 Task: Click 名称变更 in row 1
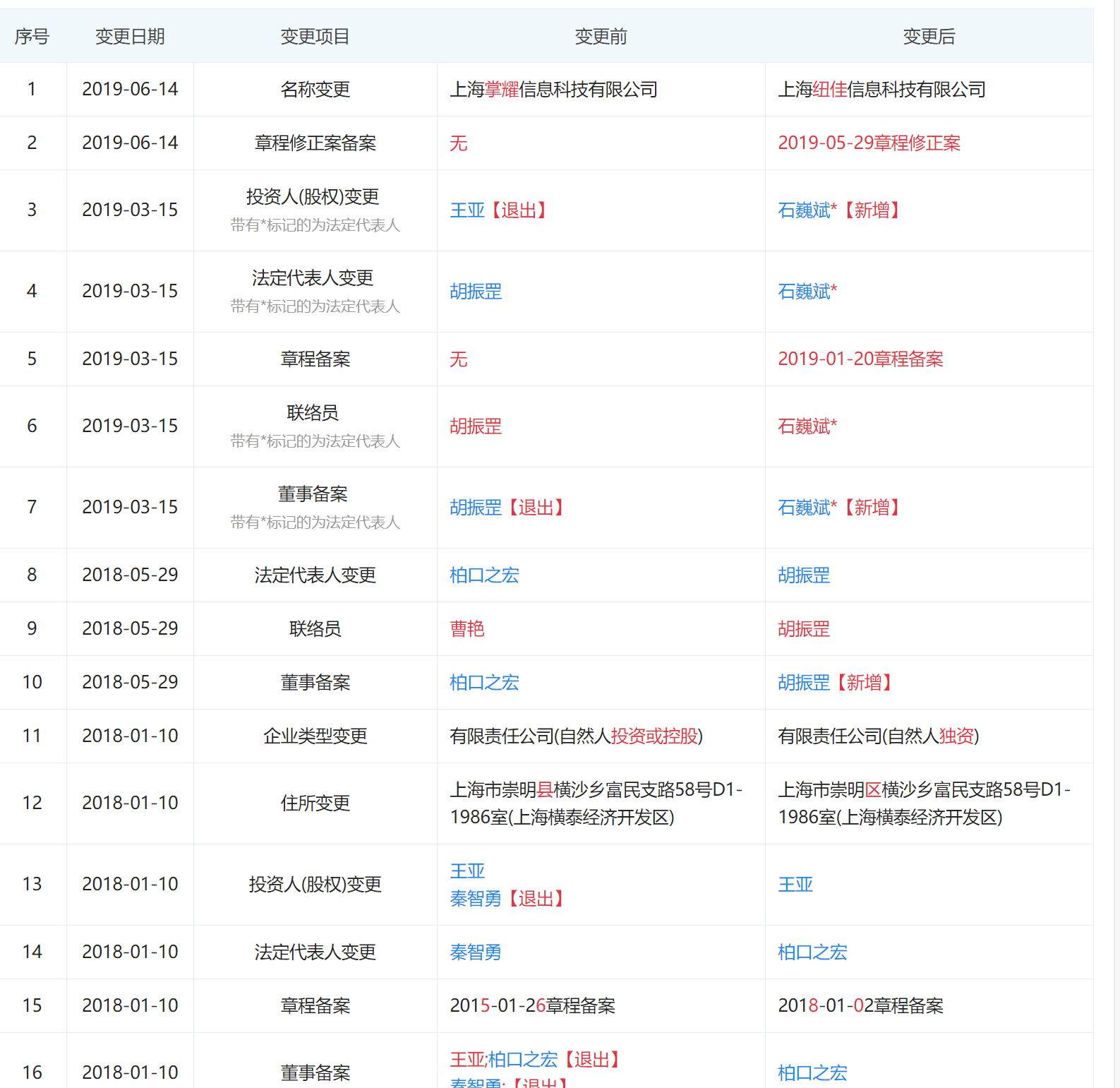point(315,90)
